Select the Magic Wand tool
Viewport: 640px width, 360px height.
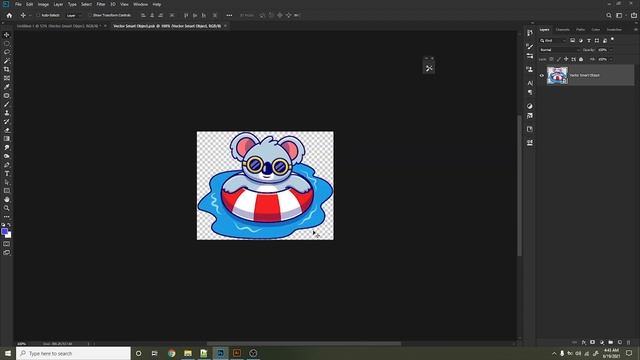coord(7,61)
